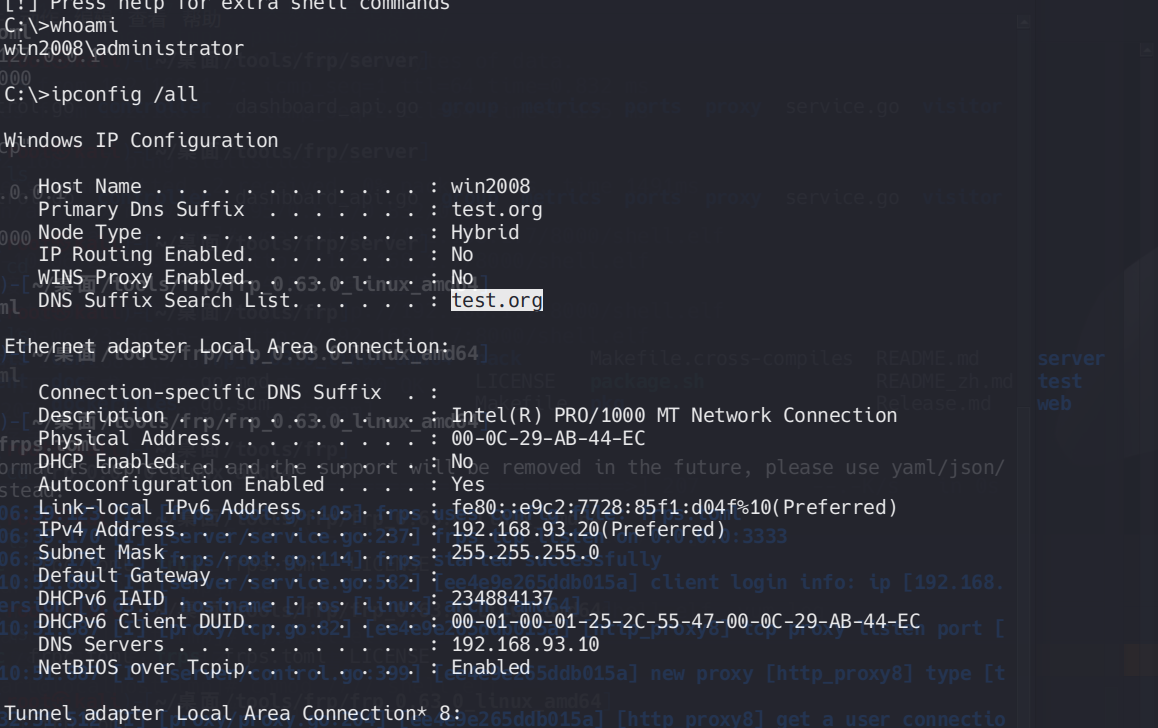Click the Physical Address row's MAC value
This screenshot has width=1158, height=728.
coord(548,438)
